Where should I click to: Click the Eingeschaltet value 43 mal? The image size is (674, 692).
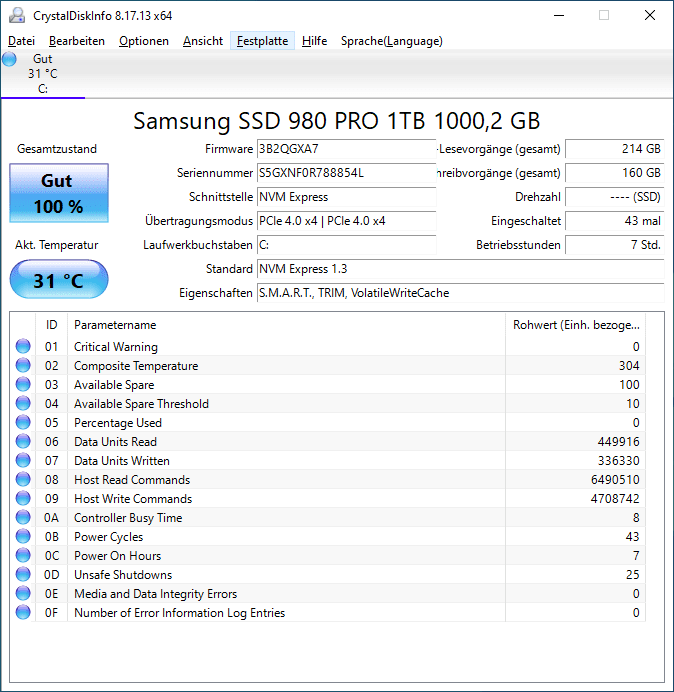pyautogui.click(x=614, y=221)
